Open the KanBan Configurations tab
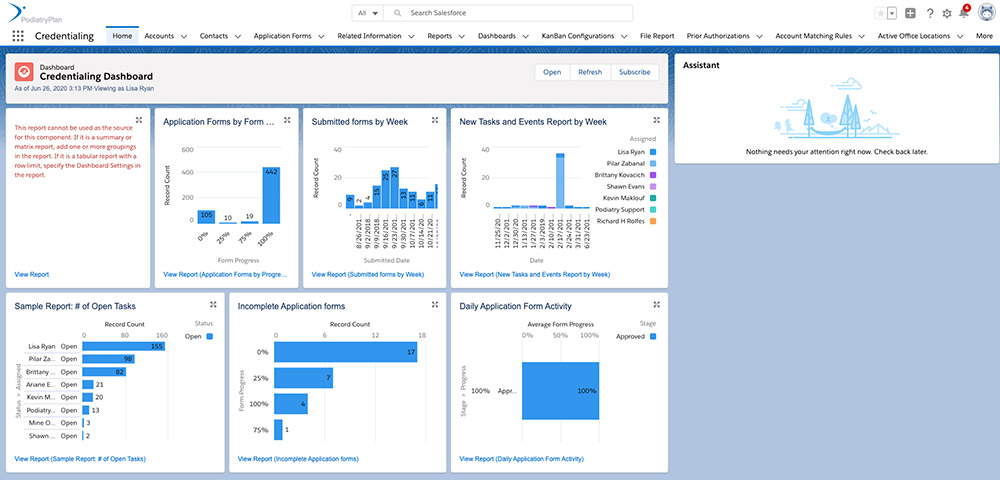The height and width of the screenshot is (480, 1000). pos(578,36)
